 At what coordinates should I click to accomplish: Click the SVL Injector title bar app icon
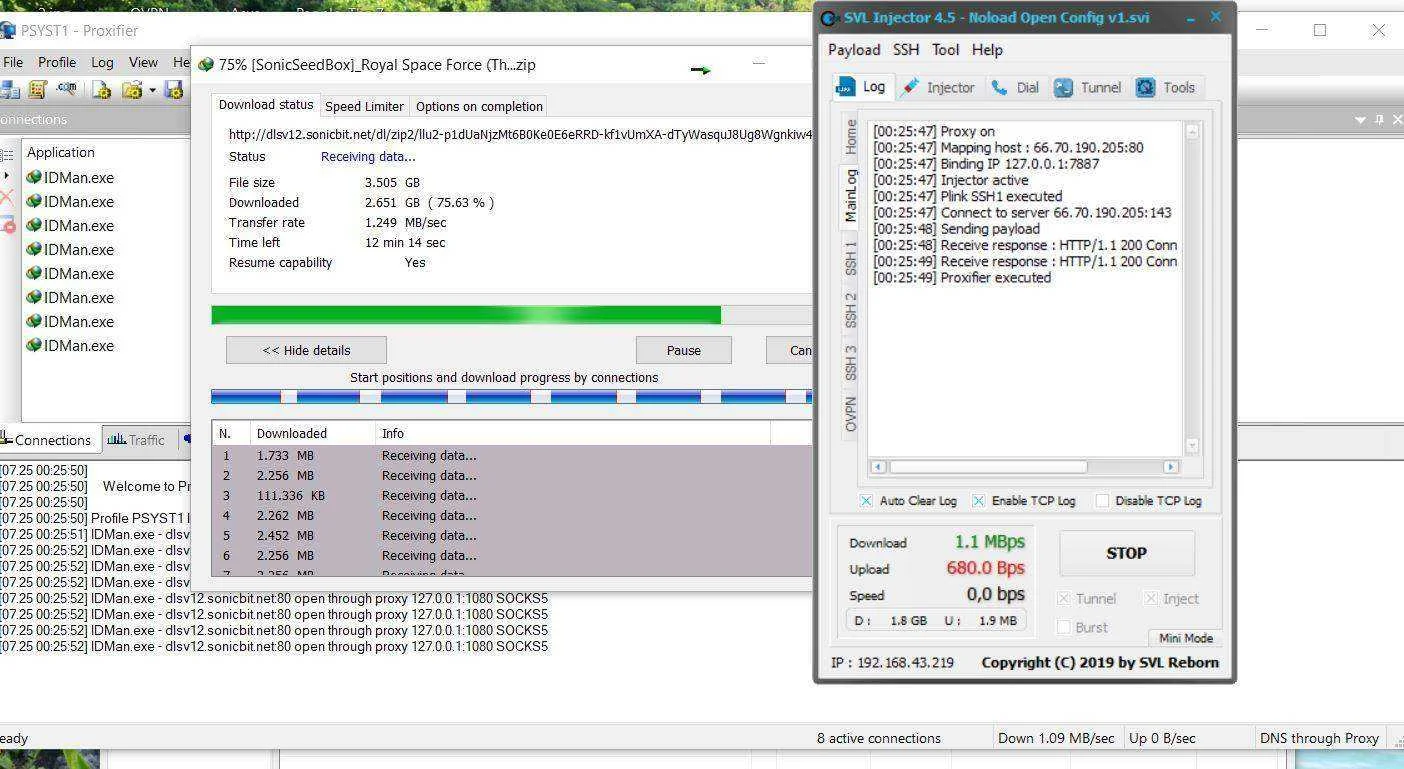[829, 18]
